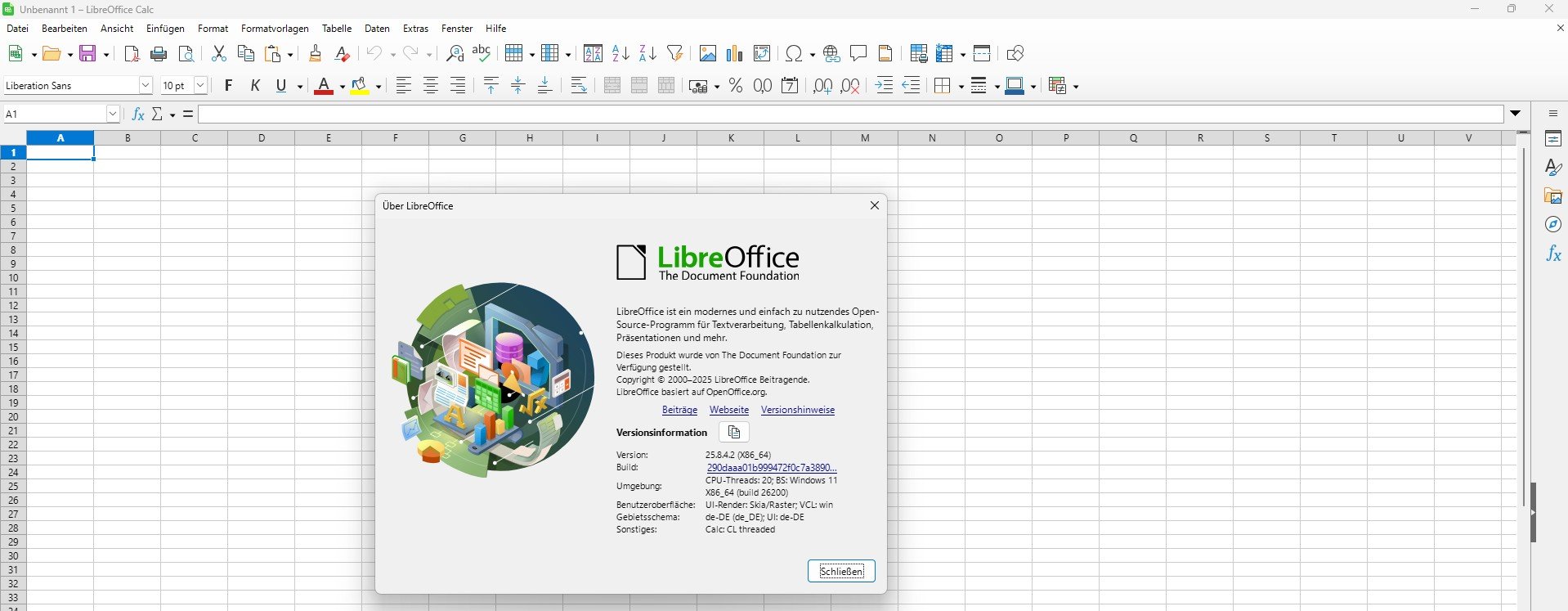
Task: Open sidebar Gallery deck
Action: point(1553,196)
